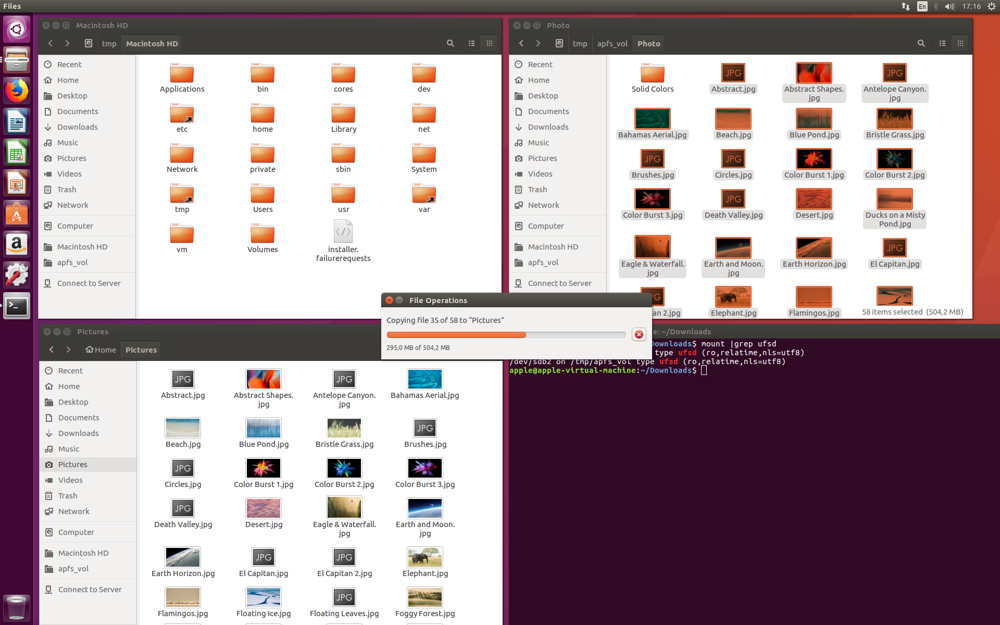Click the volume icon in the top panel
The width and height of the screenshot is (1000, 625).
948,6
